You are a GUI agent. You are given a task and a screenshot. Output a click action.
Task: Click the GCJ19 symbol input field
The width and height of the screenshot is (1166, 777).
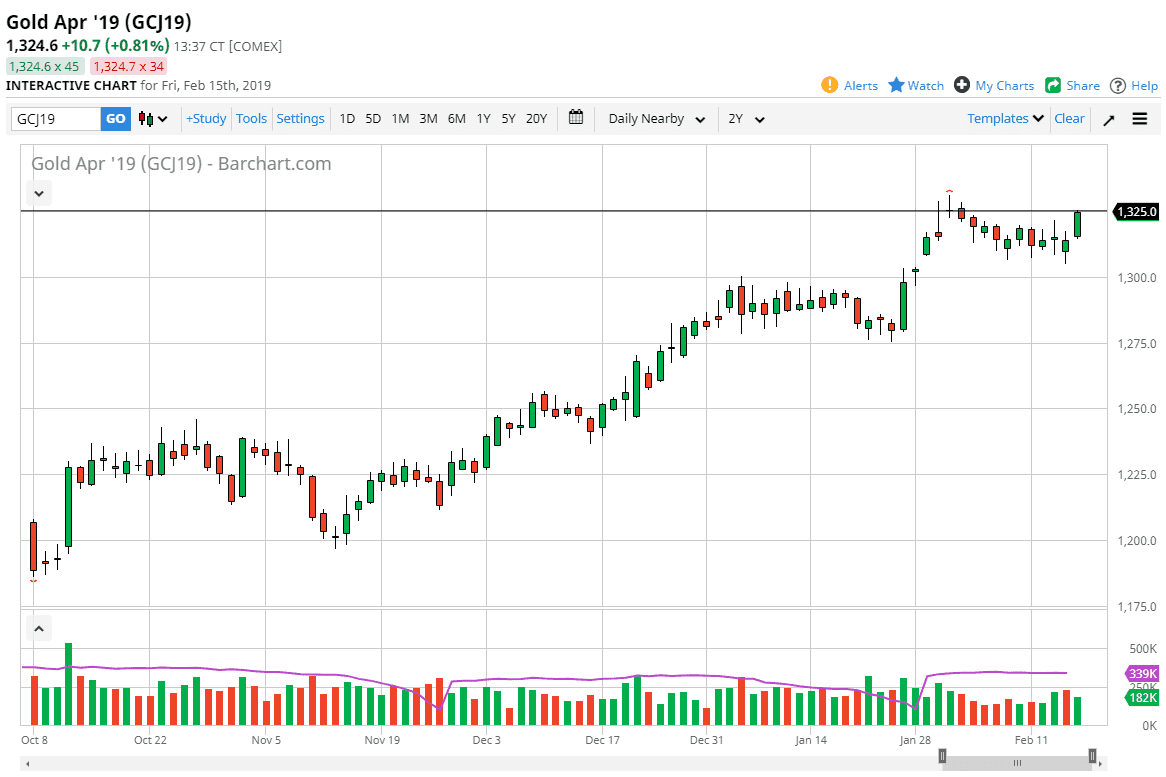[x=56, y=119]
